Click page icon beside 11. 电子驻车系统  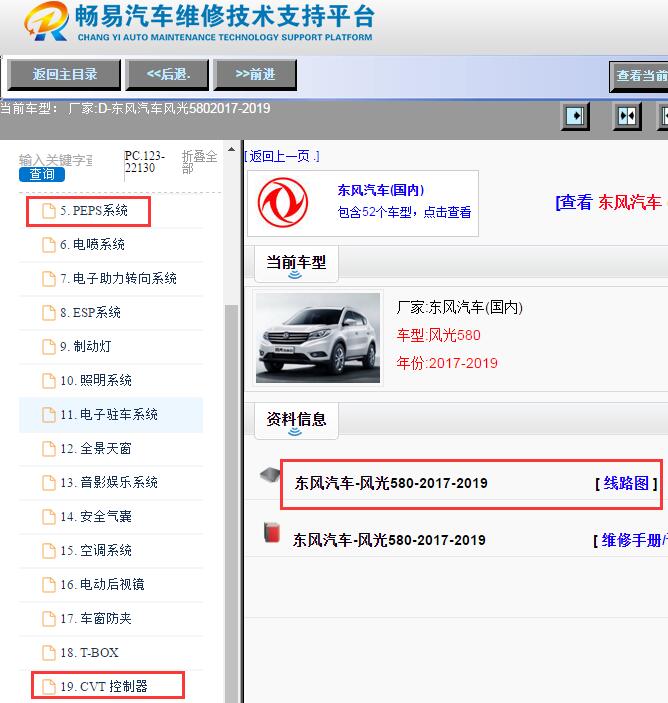(48, 415)
